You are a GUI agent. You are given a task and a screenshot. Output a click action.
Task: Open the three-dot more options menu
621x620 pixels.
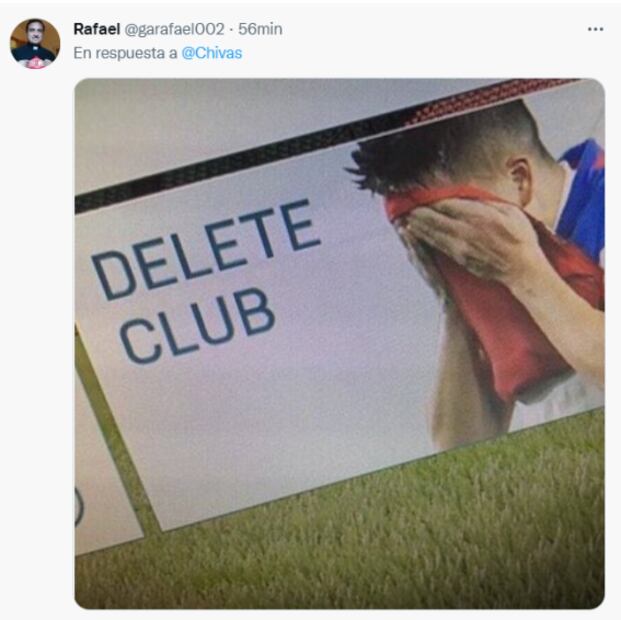pyautogui.click(x=595, y=29)
